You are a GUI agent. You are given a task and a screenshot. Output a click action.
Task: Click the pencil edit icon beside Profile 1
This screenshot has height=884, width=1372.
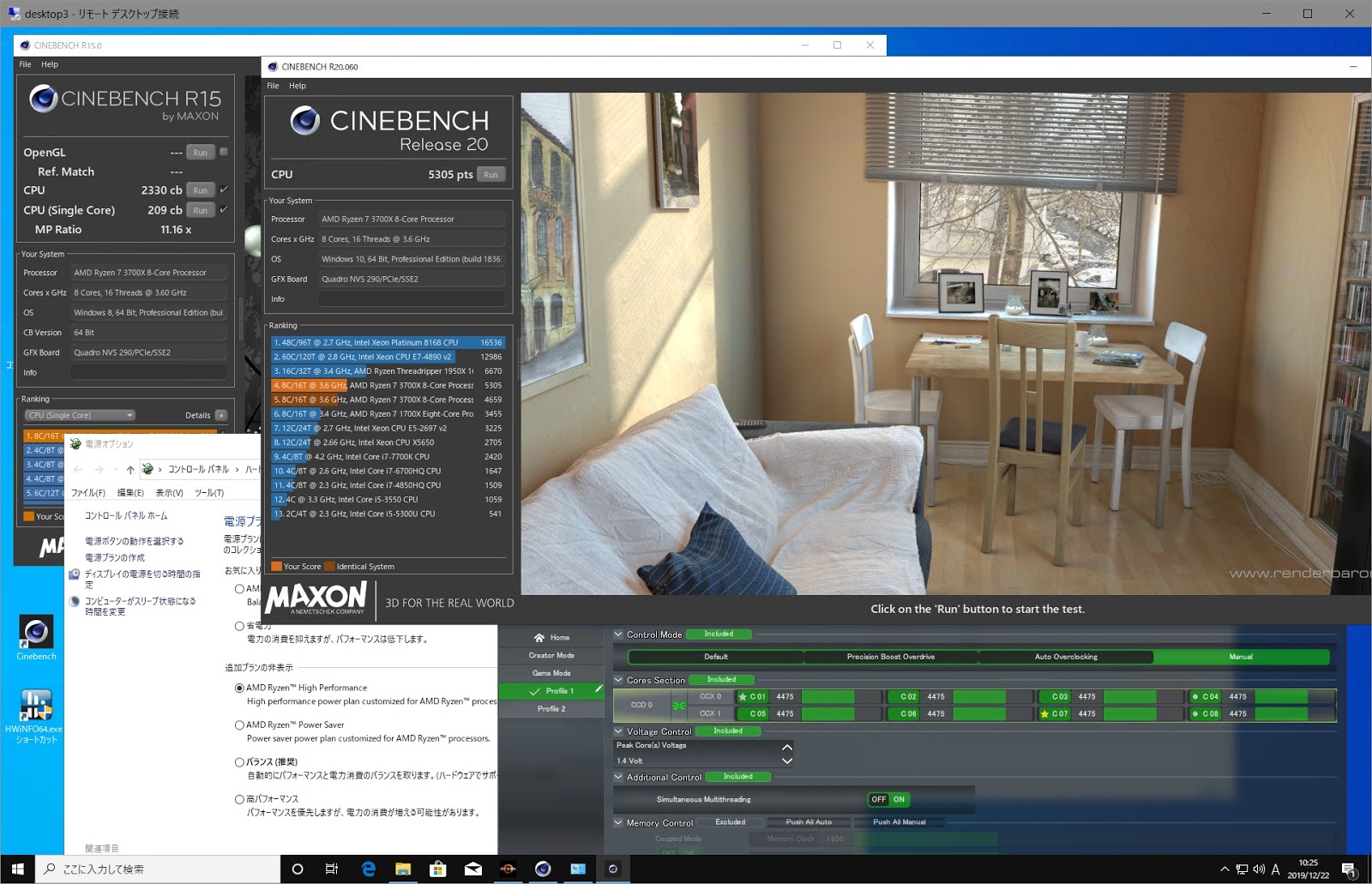click(598, 689)
